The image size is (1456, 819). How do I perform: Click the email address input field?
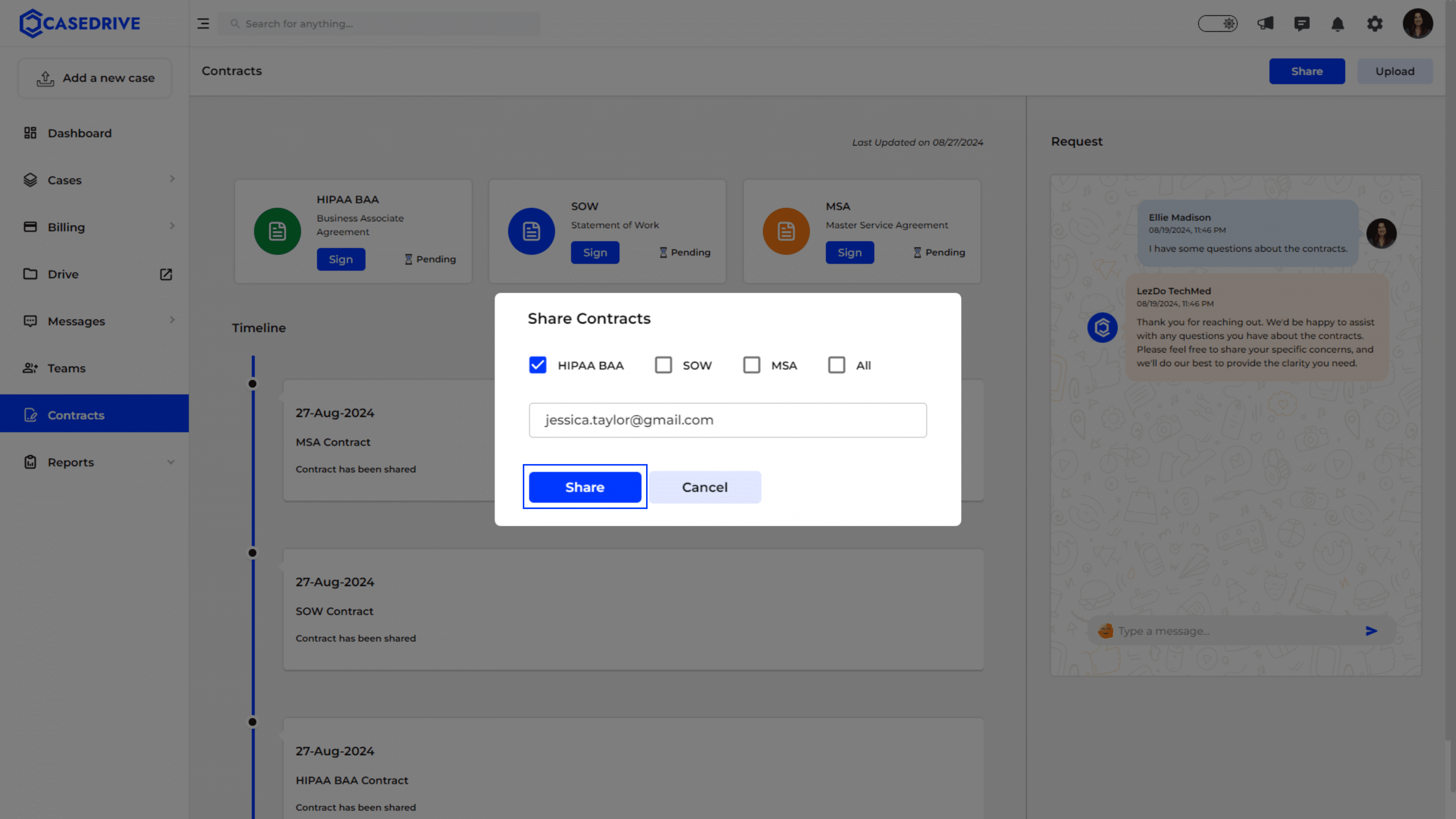click(x=728, y=420)
